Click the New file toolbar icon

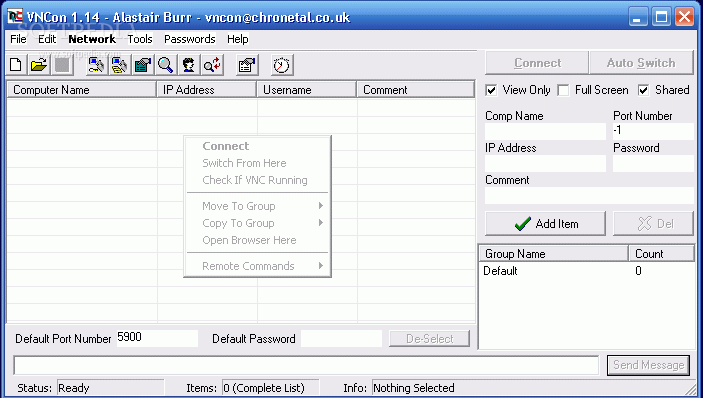(x=16, y=65)
